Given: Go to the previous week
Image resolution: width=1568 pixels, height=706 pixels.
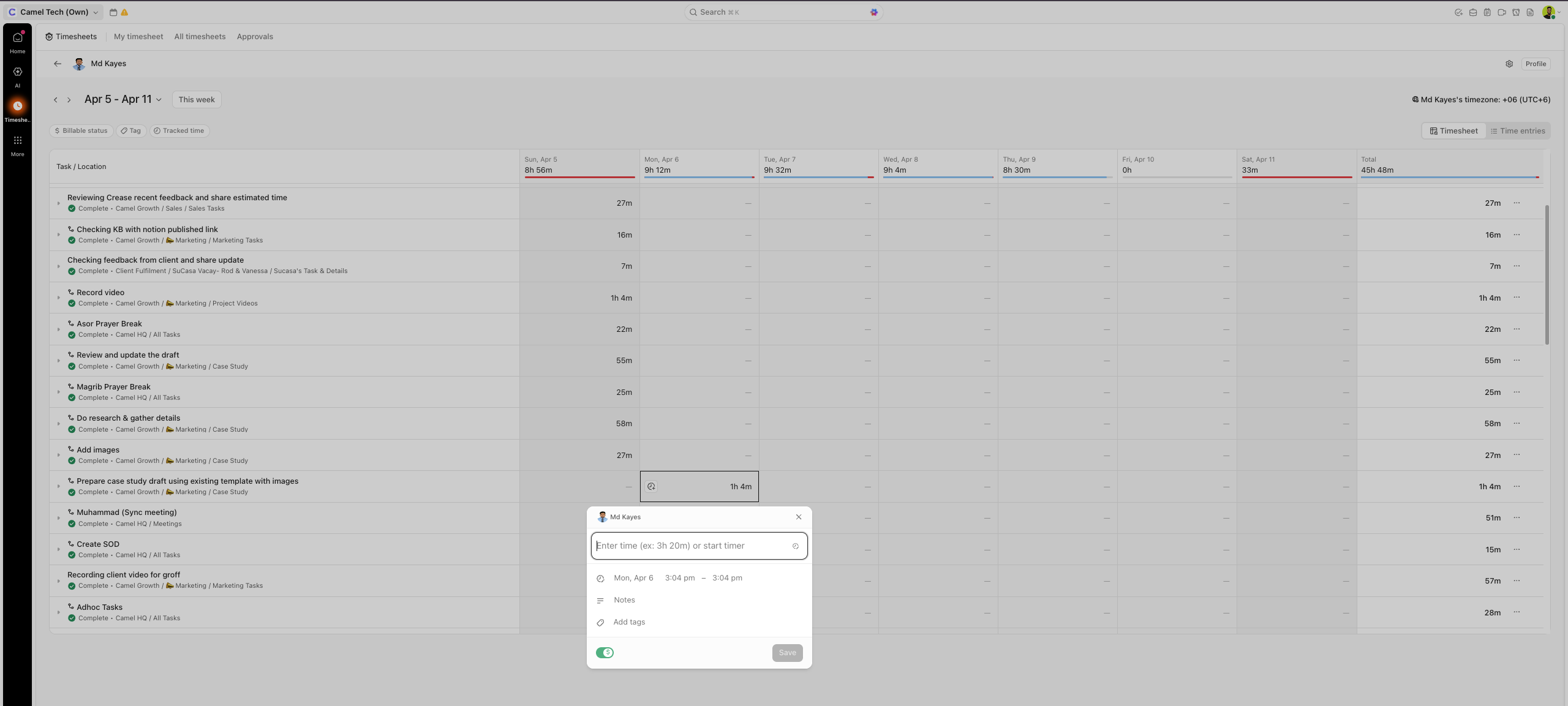Looking at the screenshot, I should pyautogui.click(x=56, y=100).
